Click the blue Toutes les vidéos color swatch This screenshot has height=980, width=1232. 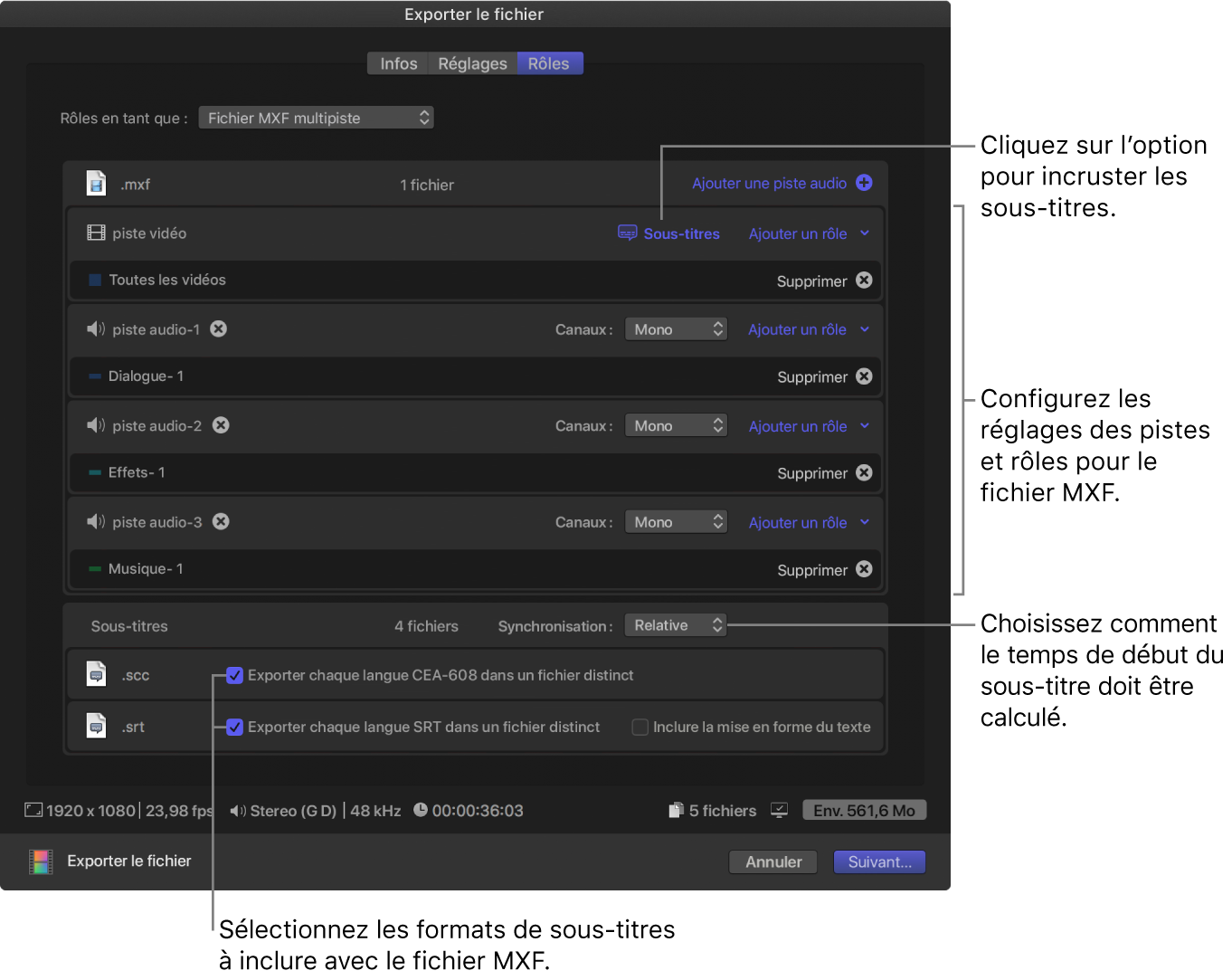pos(95,281)
